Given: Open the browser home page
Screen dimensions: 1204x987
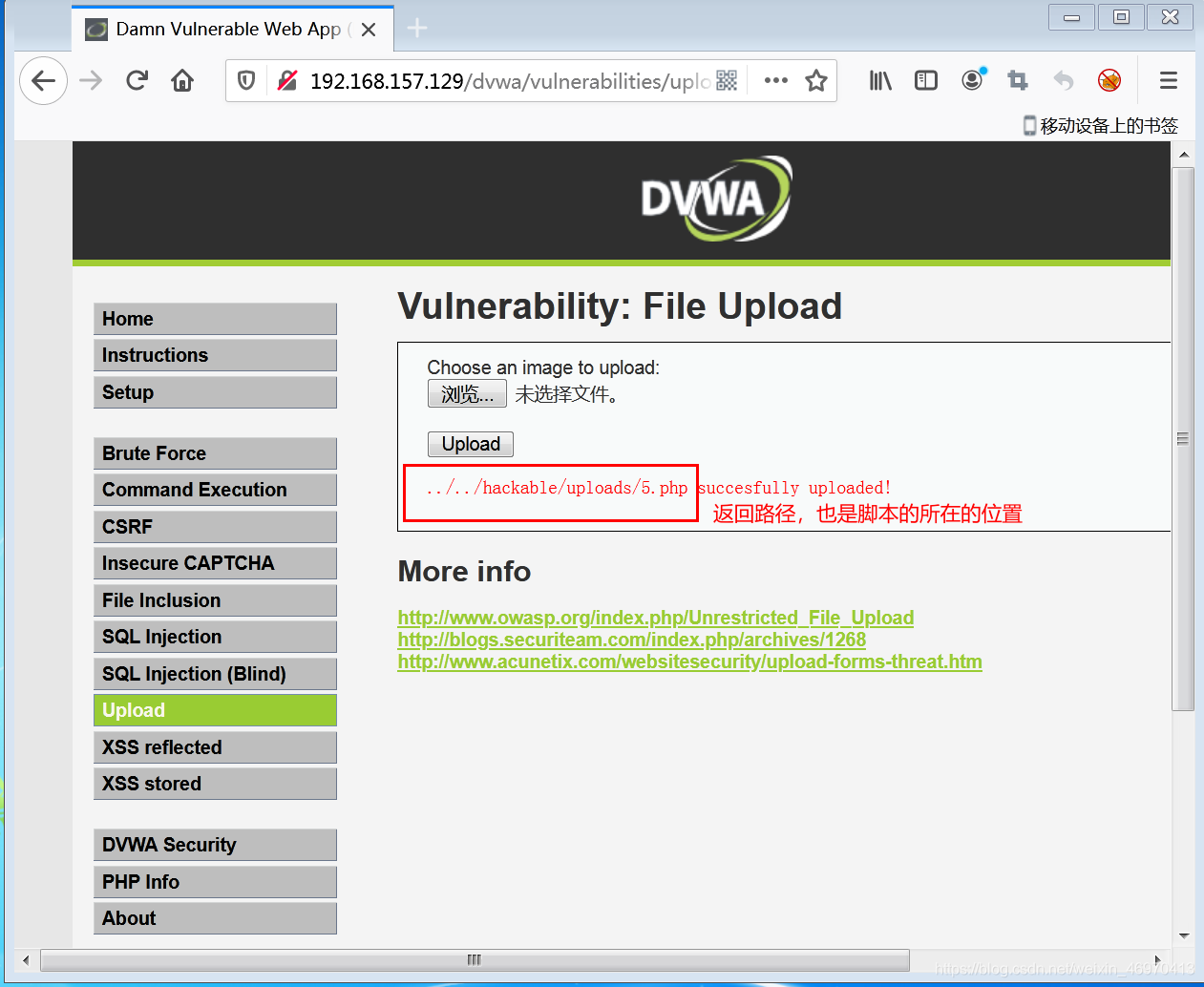Looking at the screenshot, I should (182, 81).
